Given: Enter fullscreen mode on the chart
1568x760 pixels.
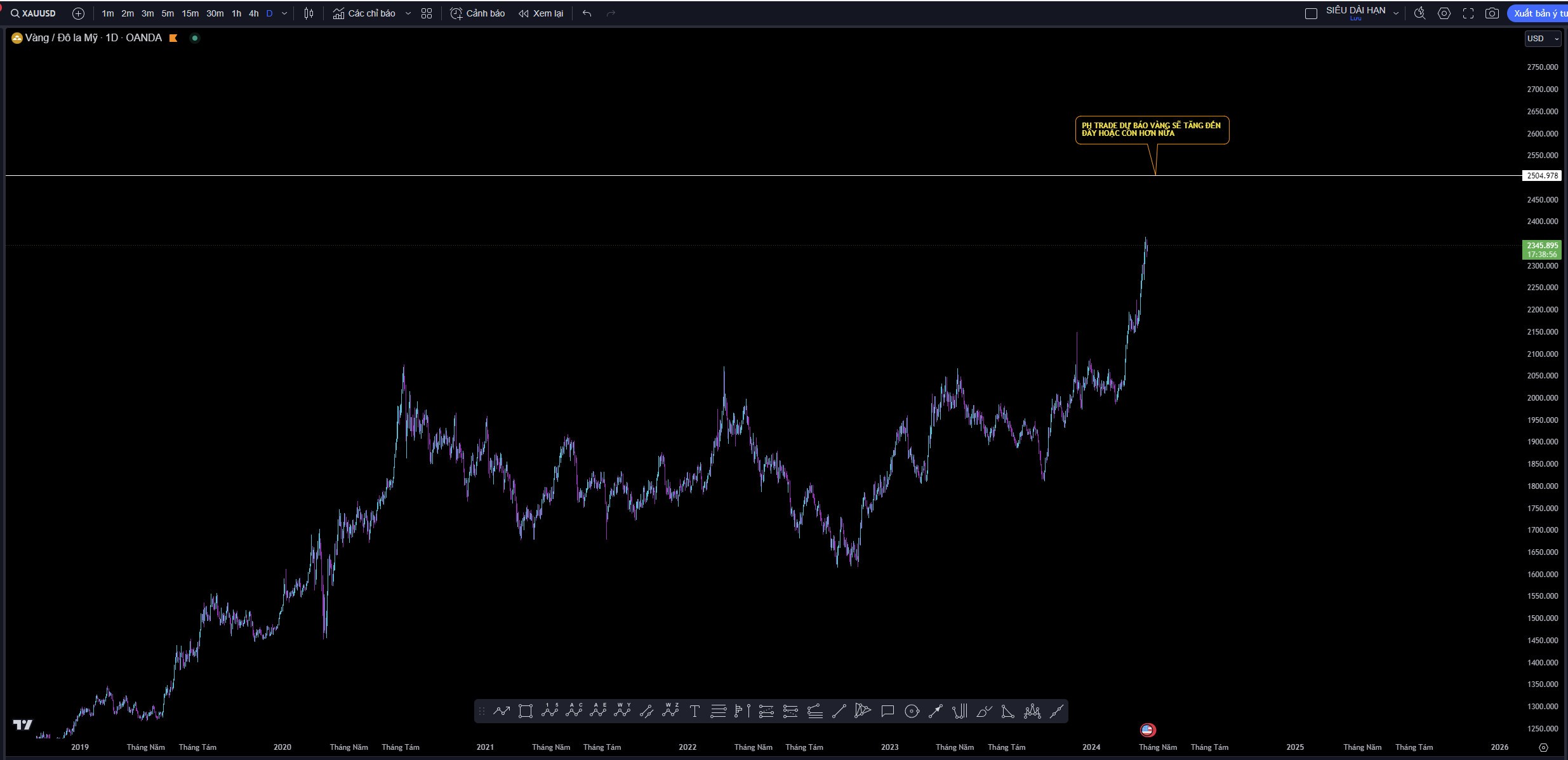Looking at the screenshot, I should coord(1468,13).
